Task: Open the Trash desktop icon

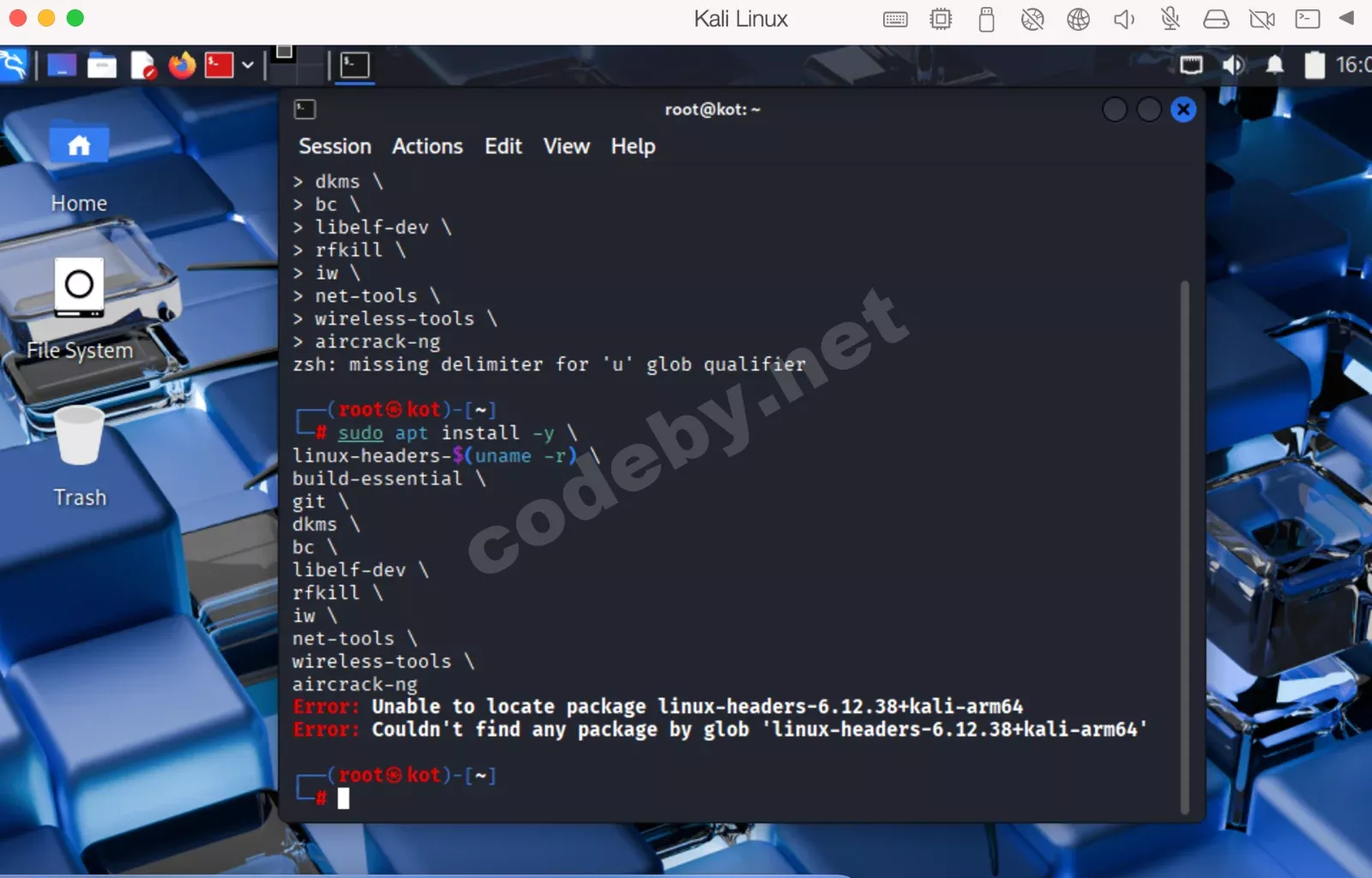Action: 80,458
